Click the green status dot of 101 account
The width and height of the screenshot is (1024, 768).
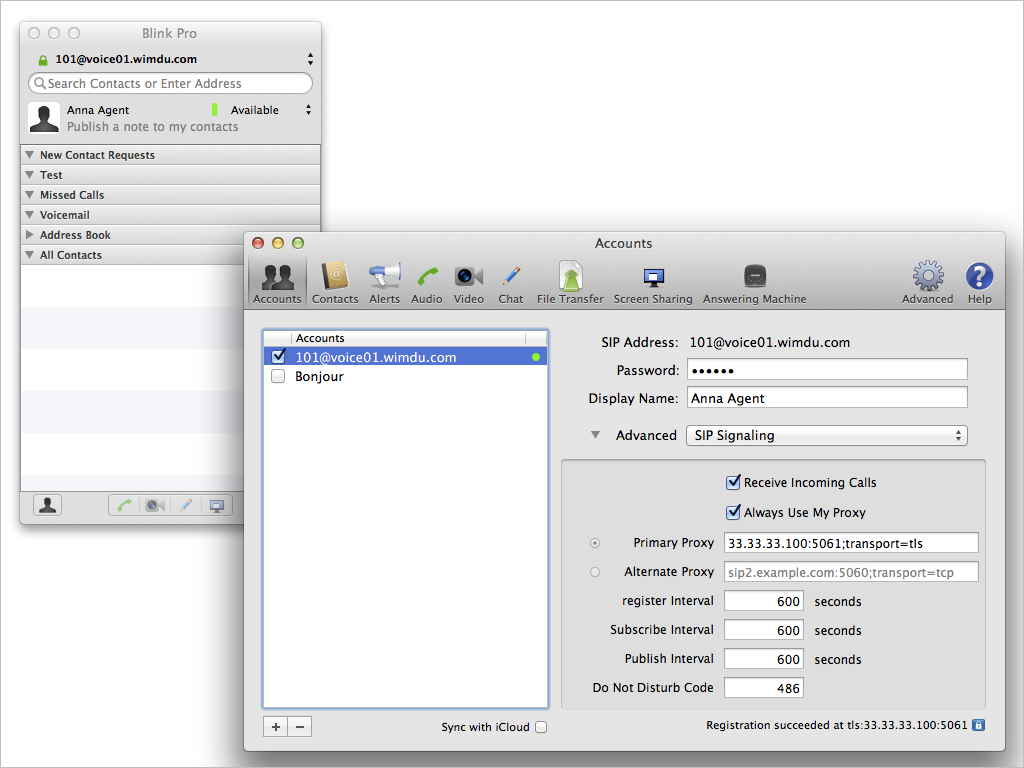536,357
